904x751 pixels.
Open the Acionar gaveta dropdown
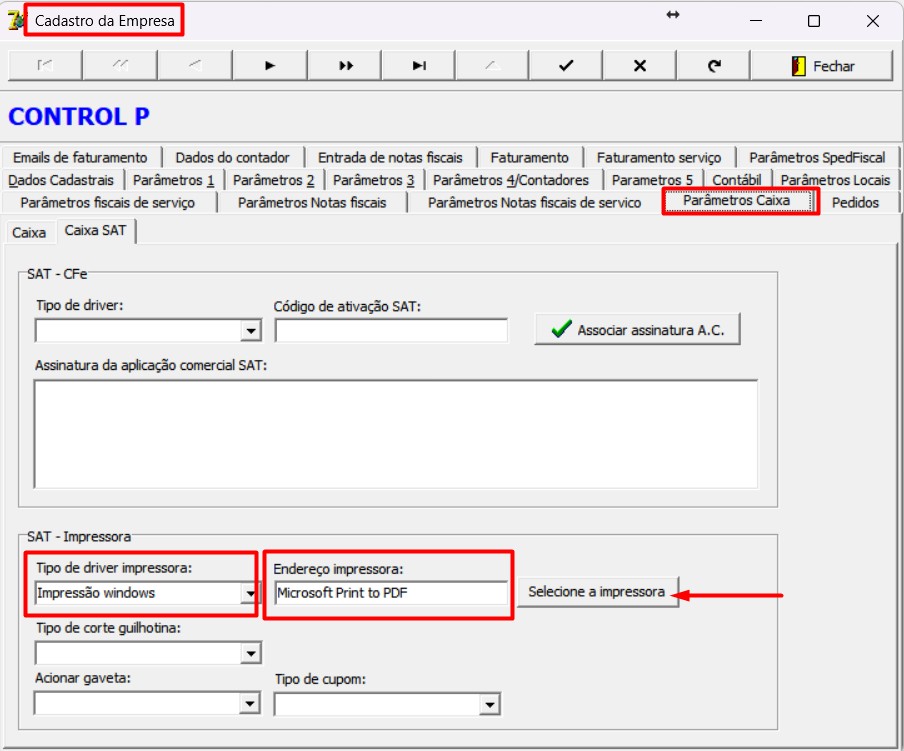click(x=250, y=704)
